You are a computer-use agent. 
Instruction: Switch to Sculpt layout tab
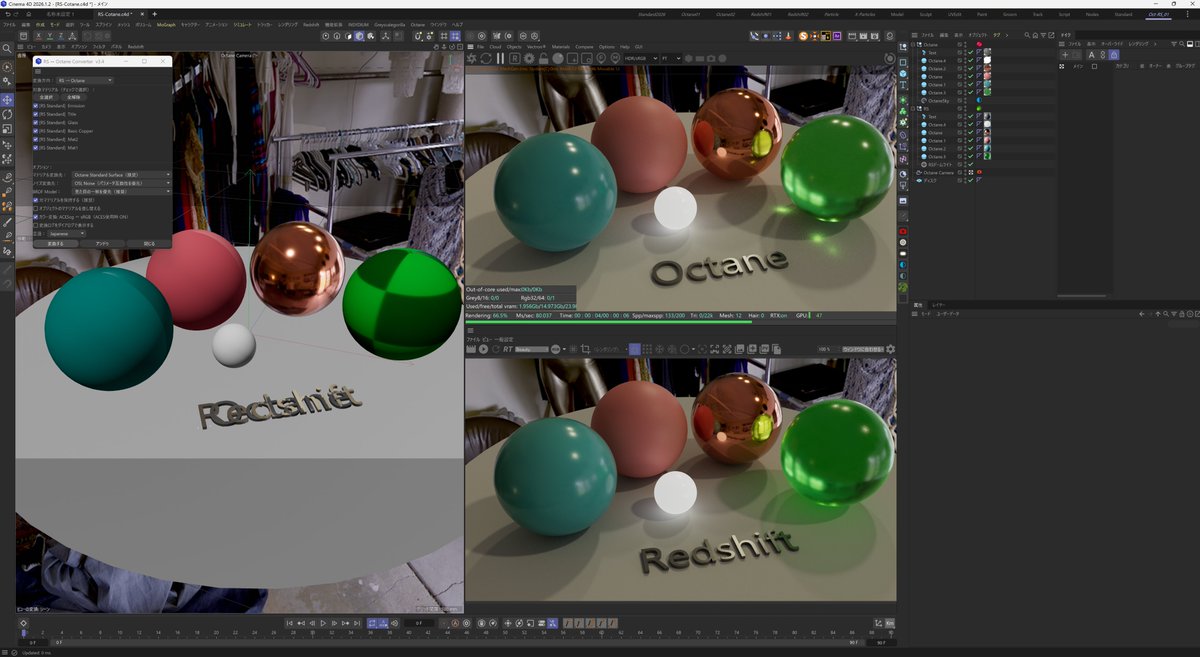(x=924, y=14)
